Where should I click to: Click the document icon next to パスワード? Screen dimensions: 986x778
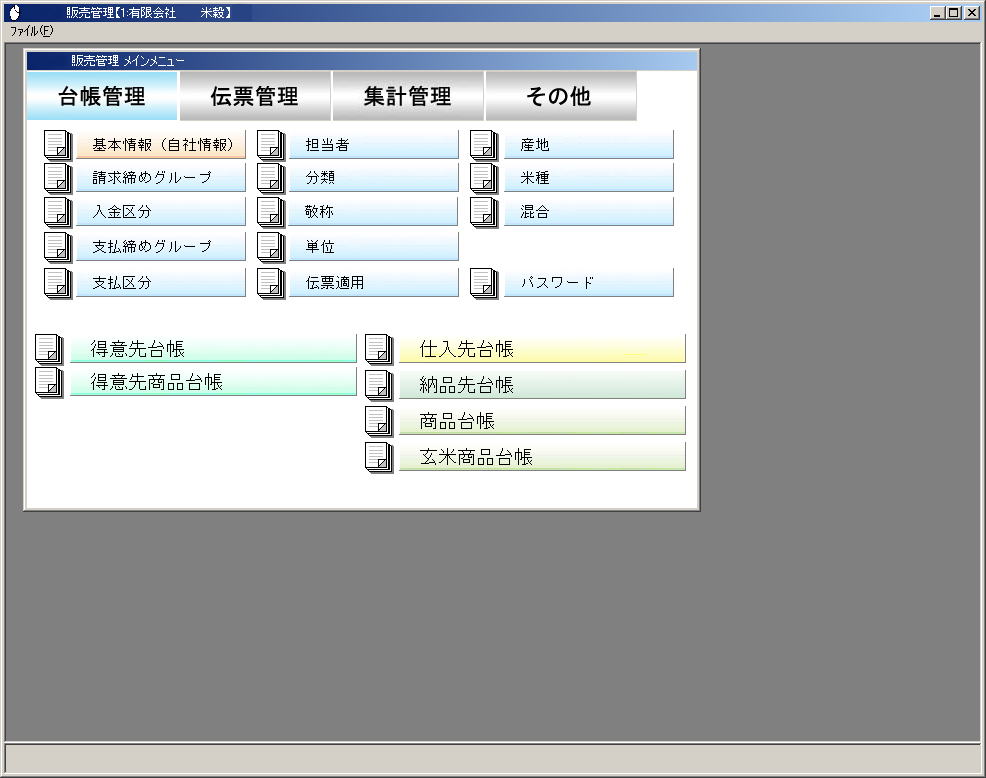point(485,283)
